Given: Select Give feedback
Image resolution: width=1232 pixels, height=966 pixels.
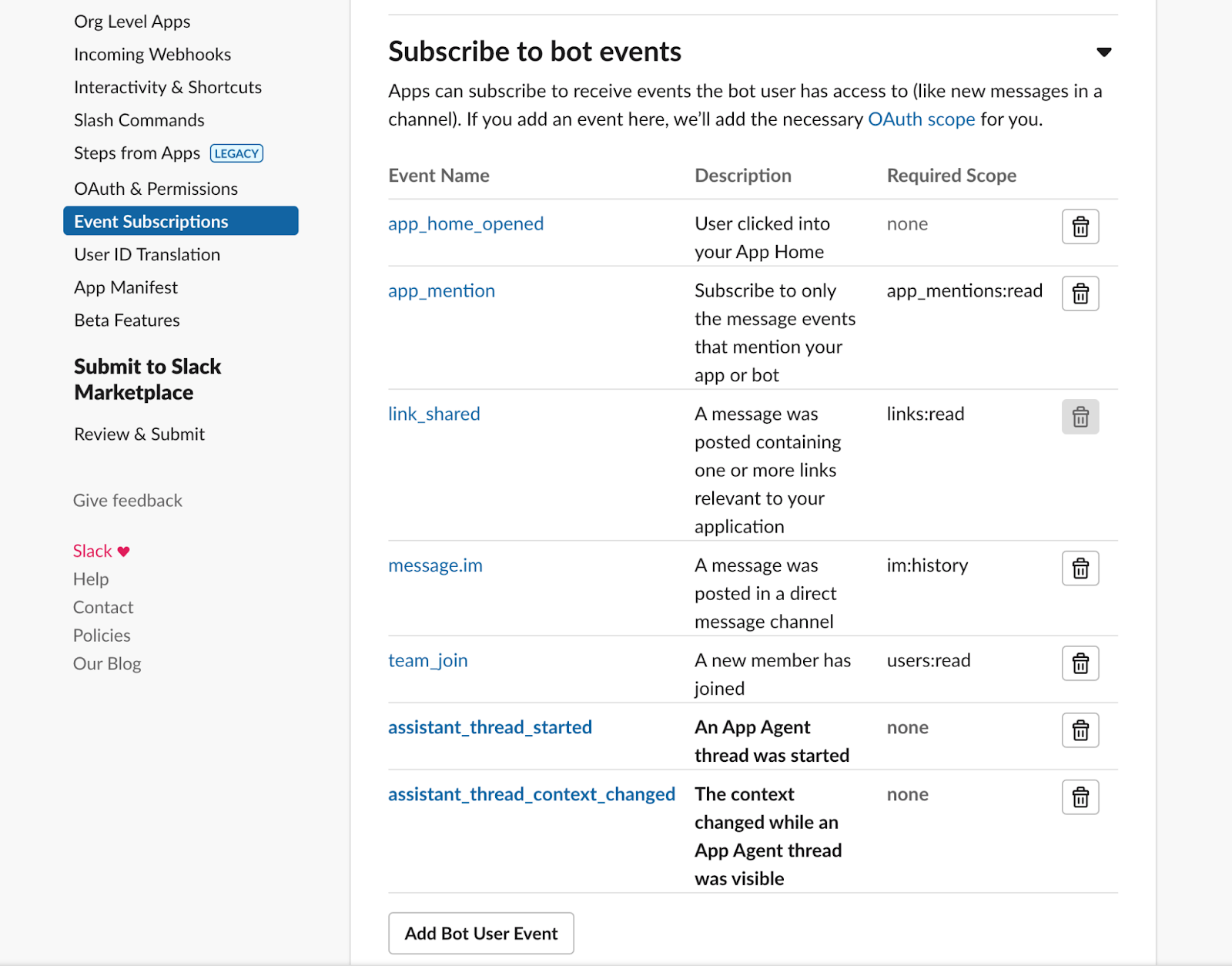Looking at the screenshot, I should [127, 500].
